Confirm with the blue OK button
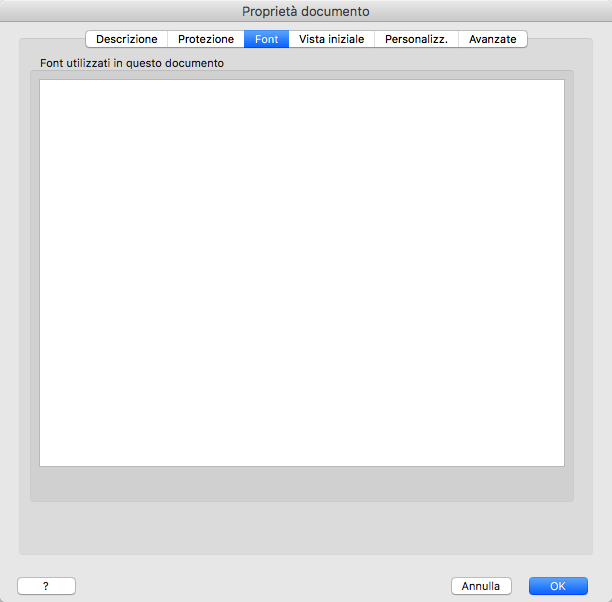Screen dimensions: 612x602 point(558,586)
